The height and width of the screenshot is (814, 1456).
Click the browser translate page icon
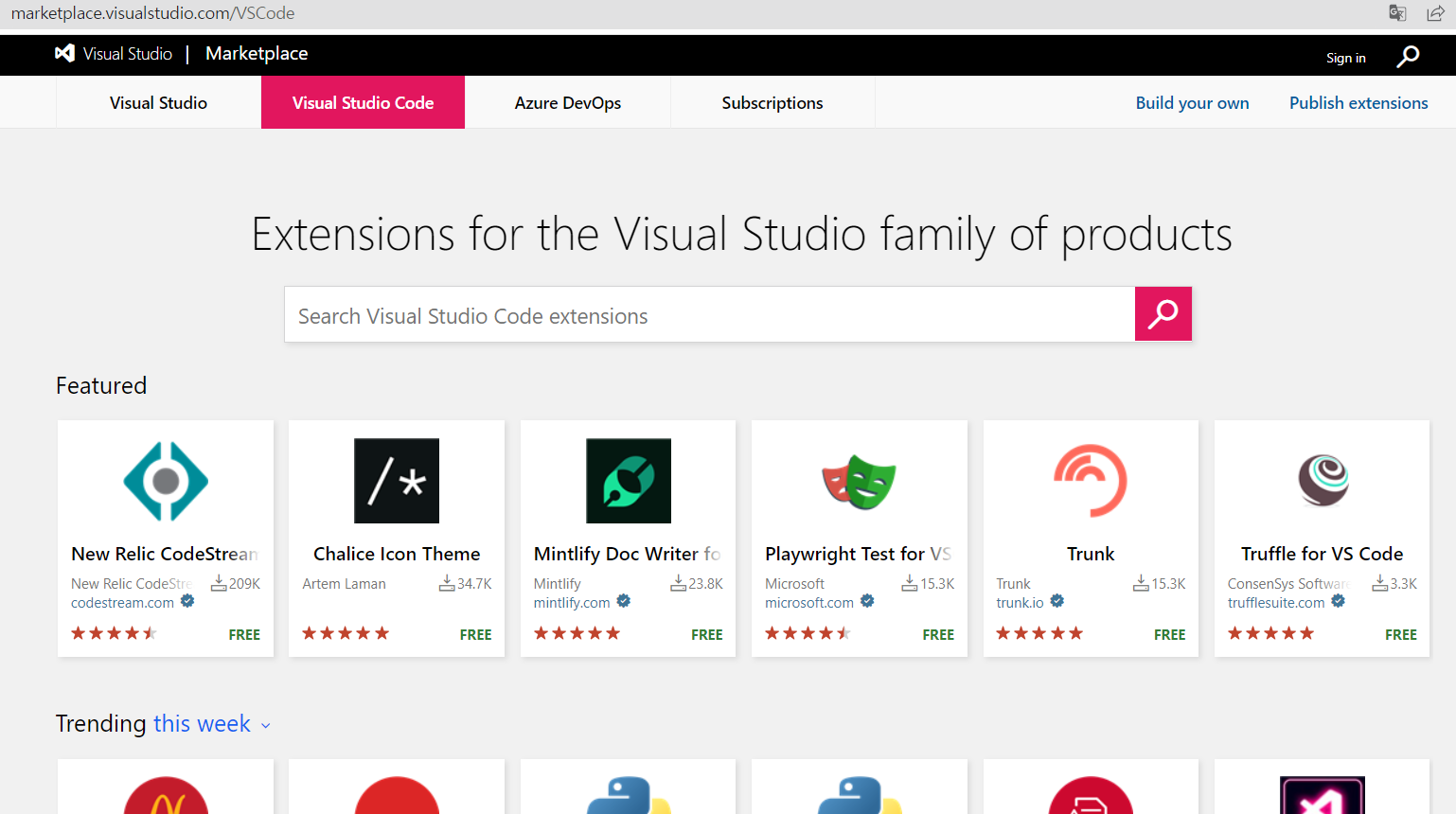coord(1397,13)
